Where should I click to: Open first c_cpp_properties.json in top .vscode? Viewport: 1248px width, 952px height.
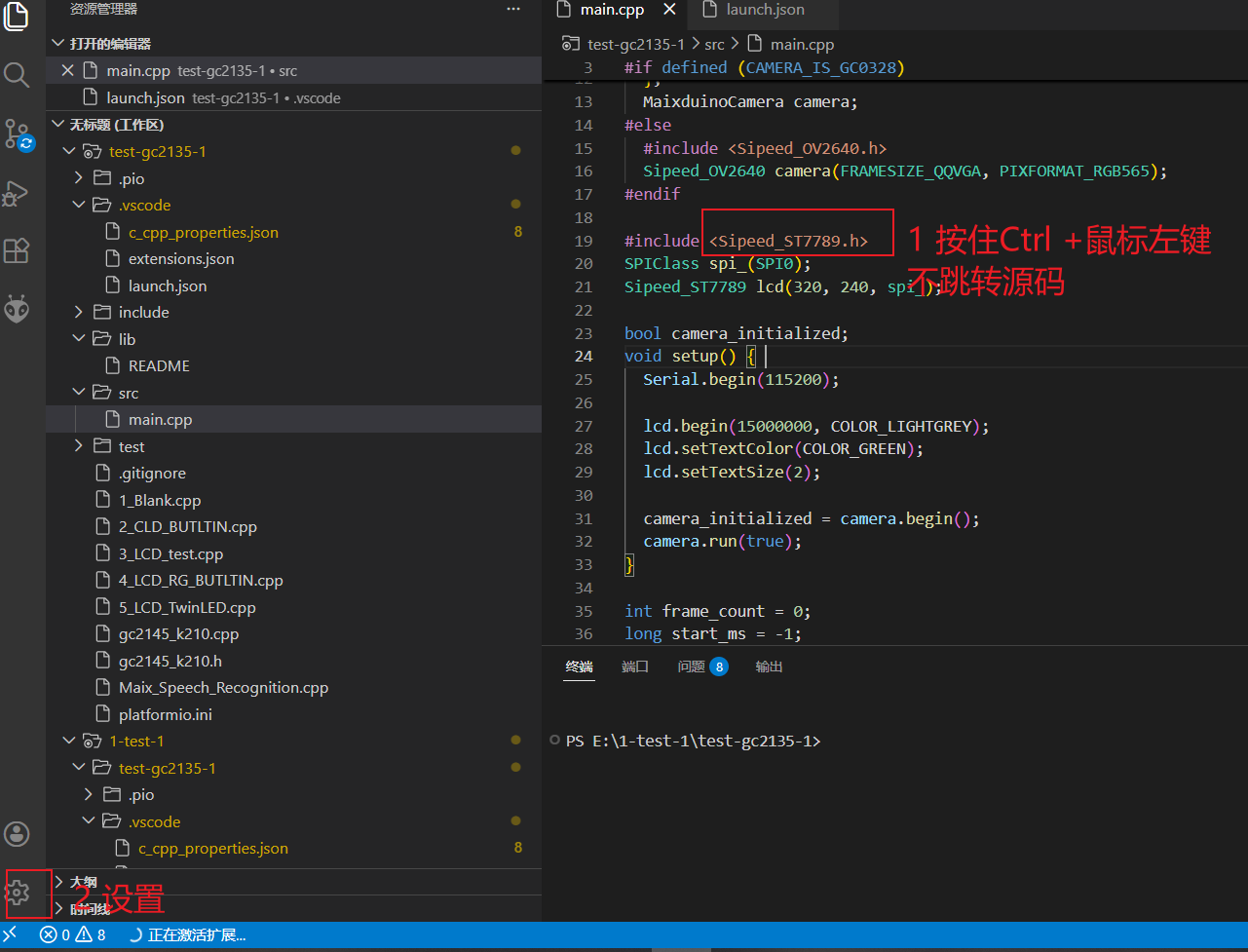pyautogui.click(x=293, y=232)
